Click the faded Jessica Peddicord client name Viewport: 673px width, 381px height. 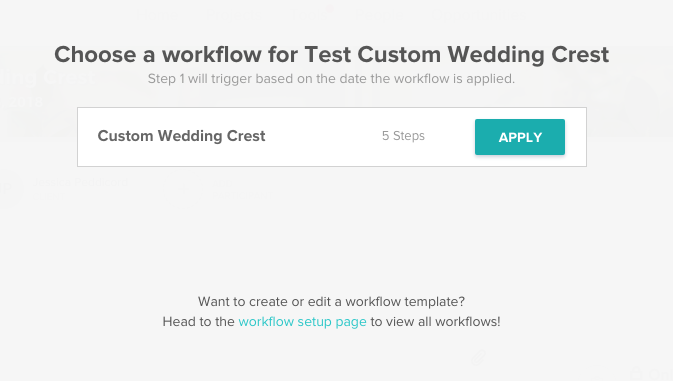click(x=81, y=182)
